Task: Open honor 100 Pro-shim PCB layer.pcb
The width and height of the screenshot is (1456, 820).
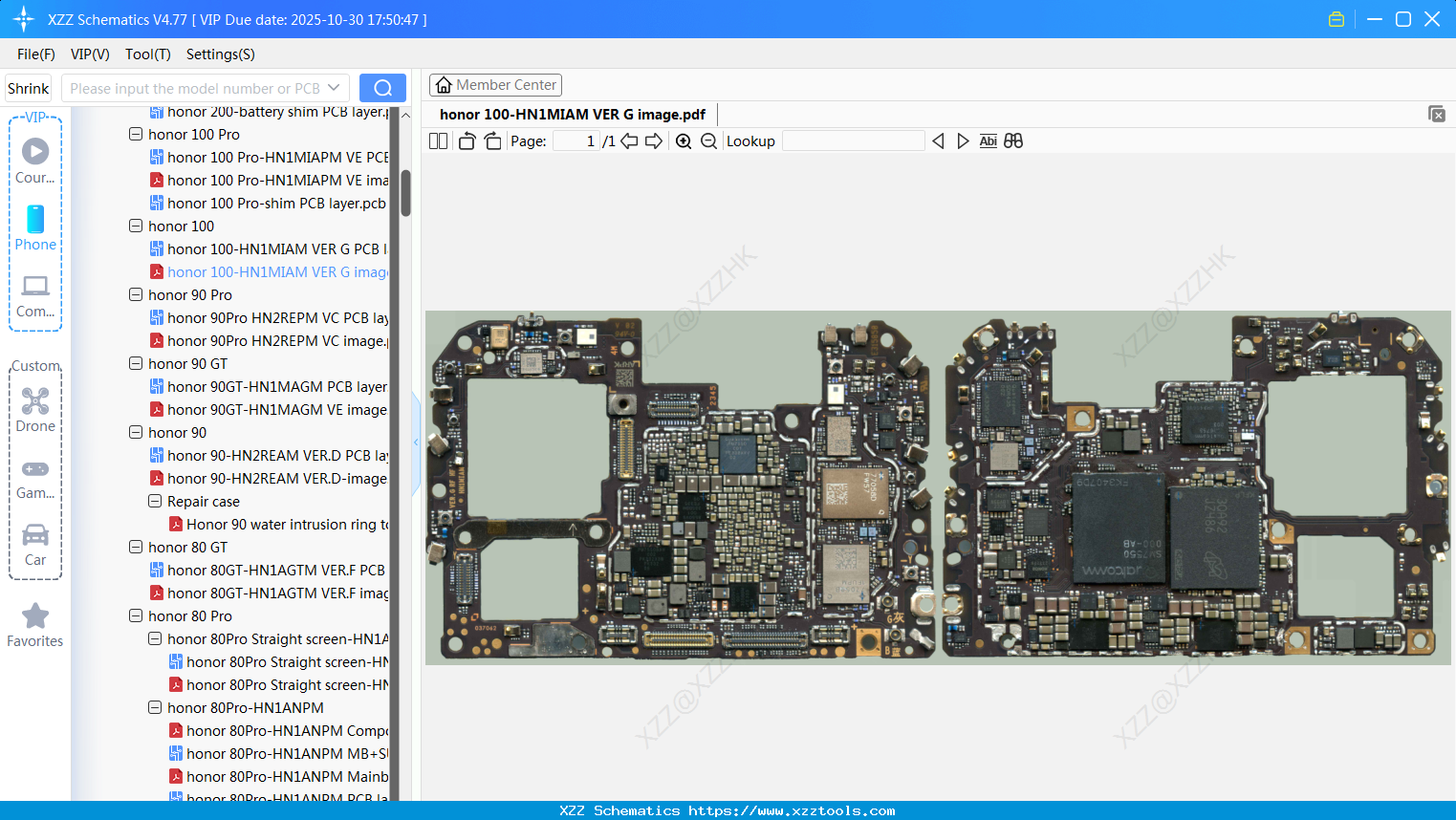Action: pyautogui.click(x=268, y=204)
